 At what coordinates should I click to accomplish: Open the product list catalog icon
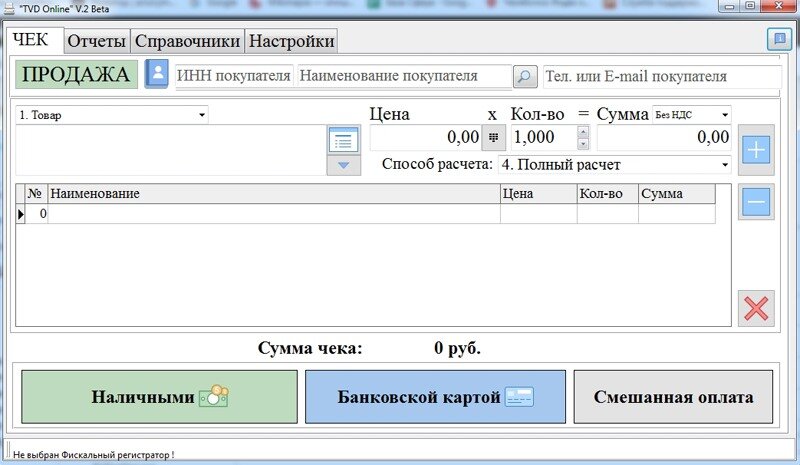(343, 140)
